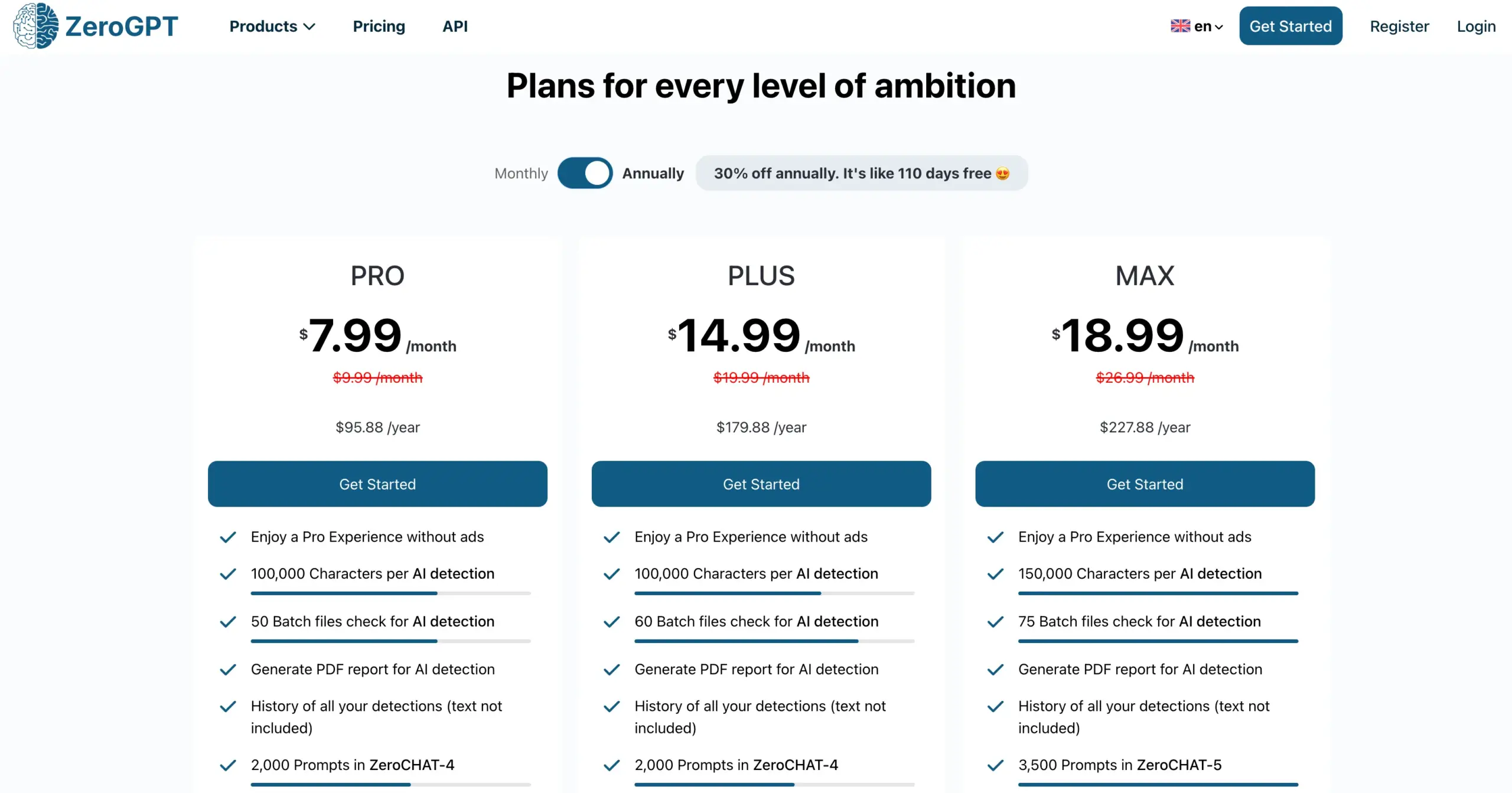Click the checkmark beside PRO's ad-free feature
The image size is (1512, 793).
(228, 537)
